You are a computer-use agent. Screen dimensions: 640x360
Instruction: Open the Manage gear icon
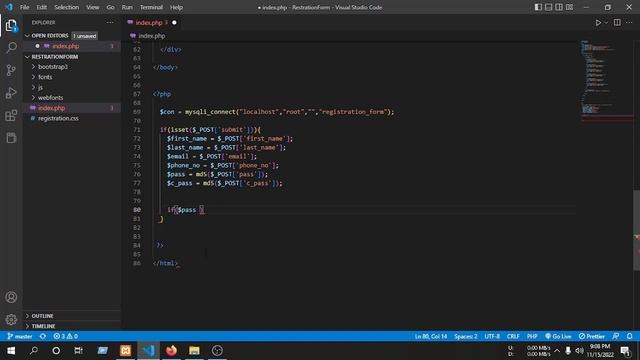pyautogui.click(x=11, y=319)
